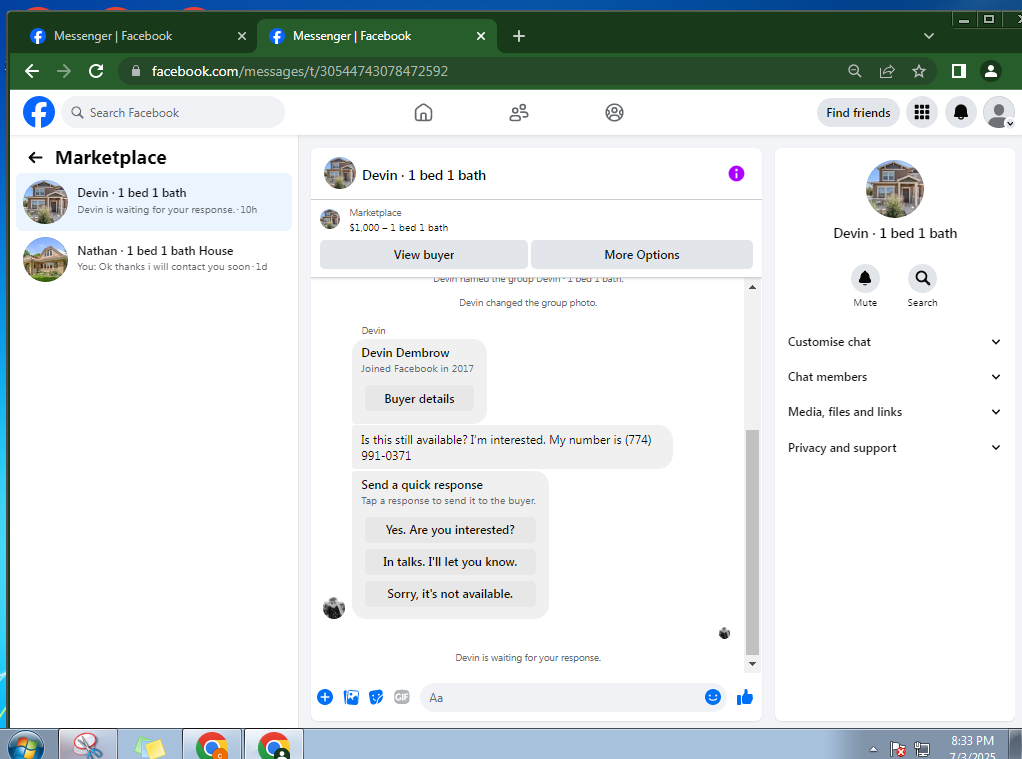Focus the Search Facebook field
This screenshot has width=1022, height=759.
(173, 112)
